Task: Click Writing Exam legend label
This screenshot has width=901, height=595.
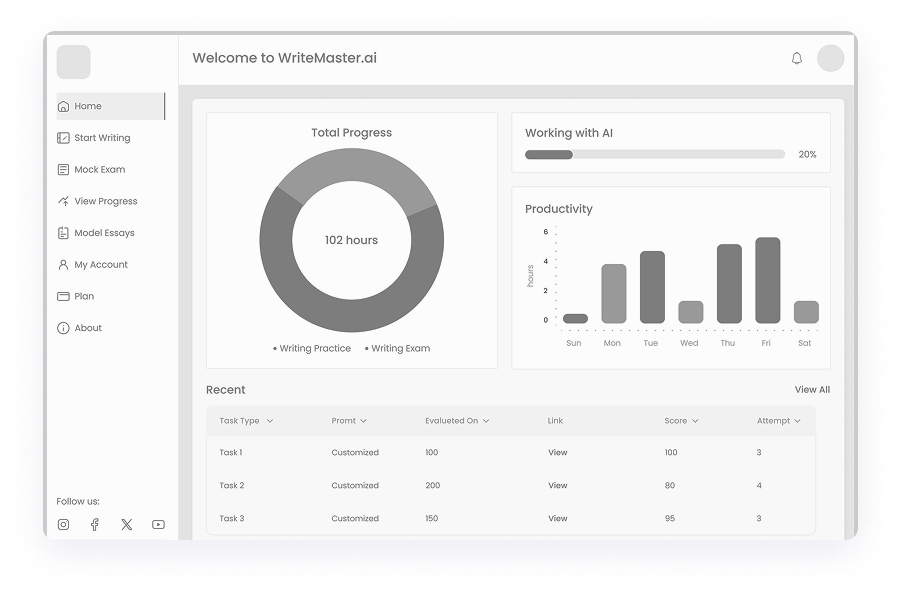Action: 401,348
